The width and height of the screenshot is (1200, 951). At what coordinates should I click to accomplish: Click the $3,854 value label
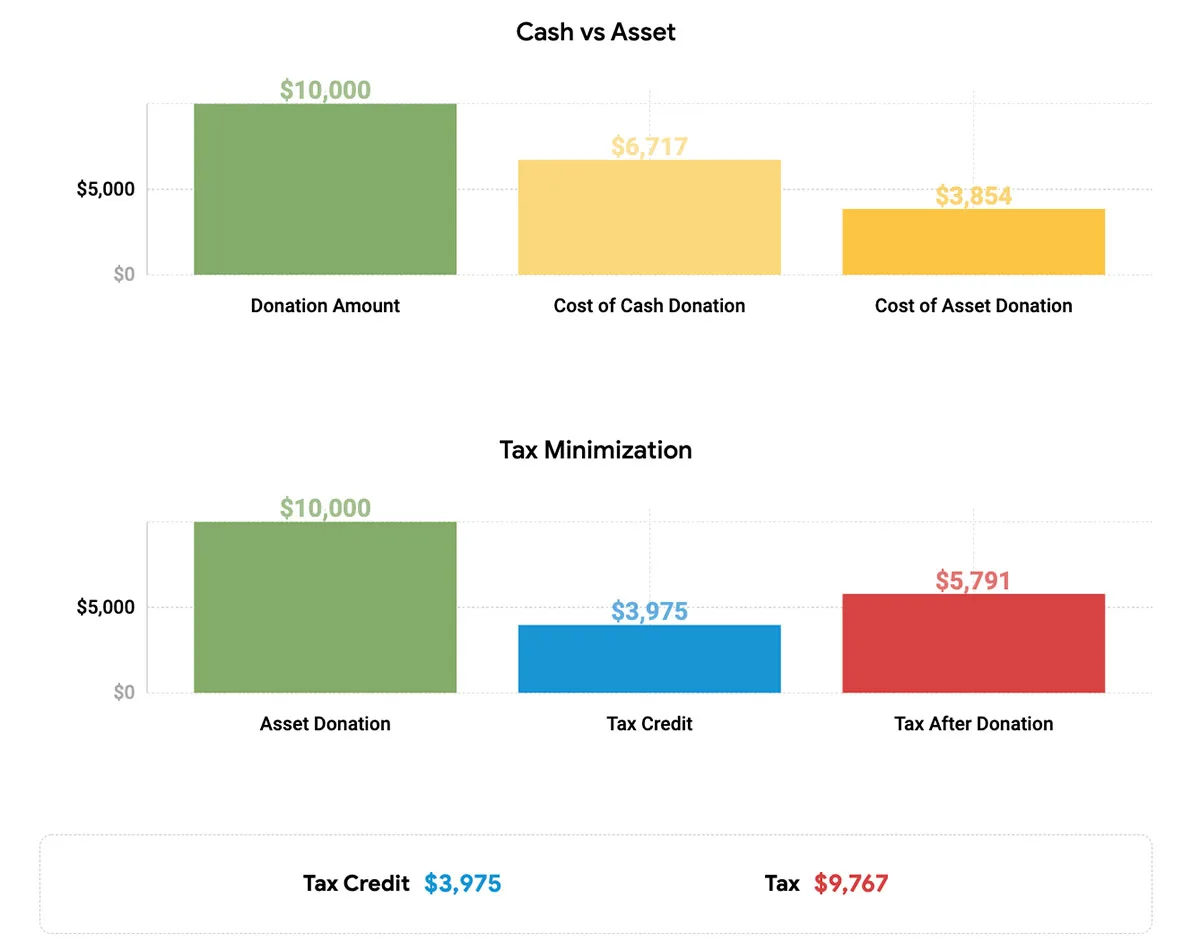pyautogui.click(x=973, y=196)
